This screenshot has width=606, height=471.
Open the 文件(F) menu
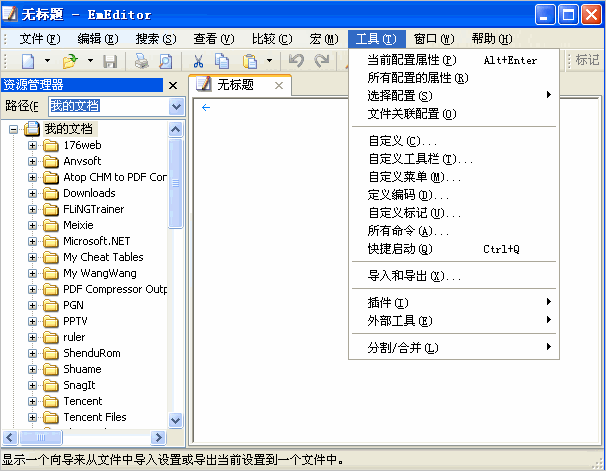[39, 39]
